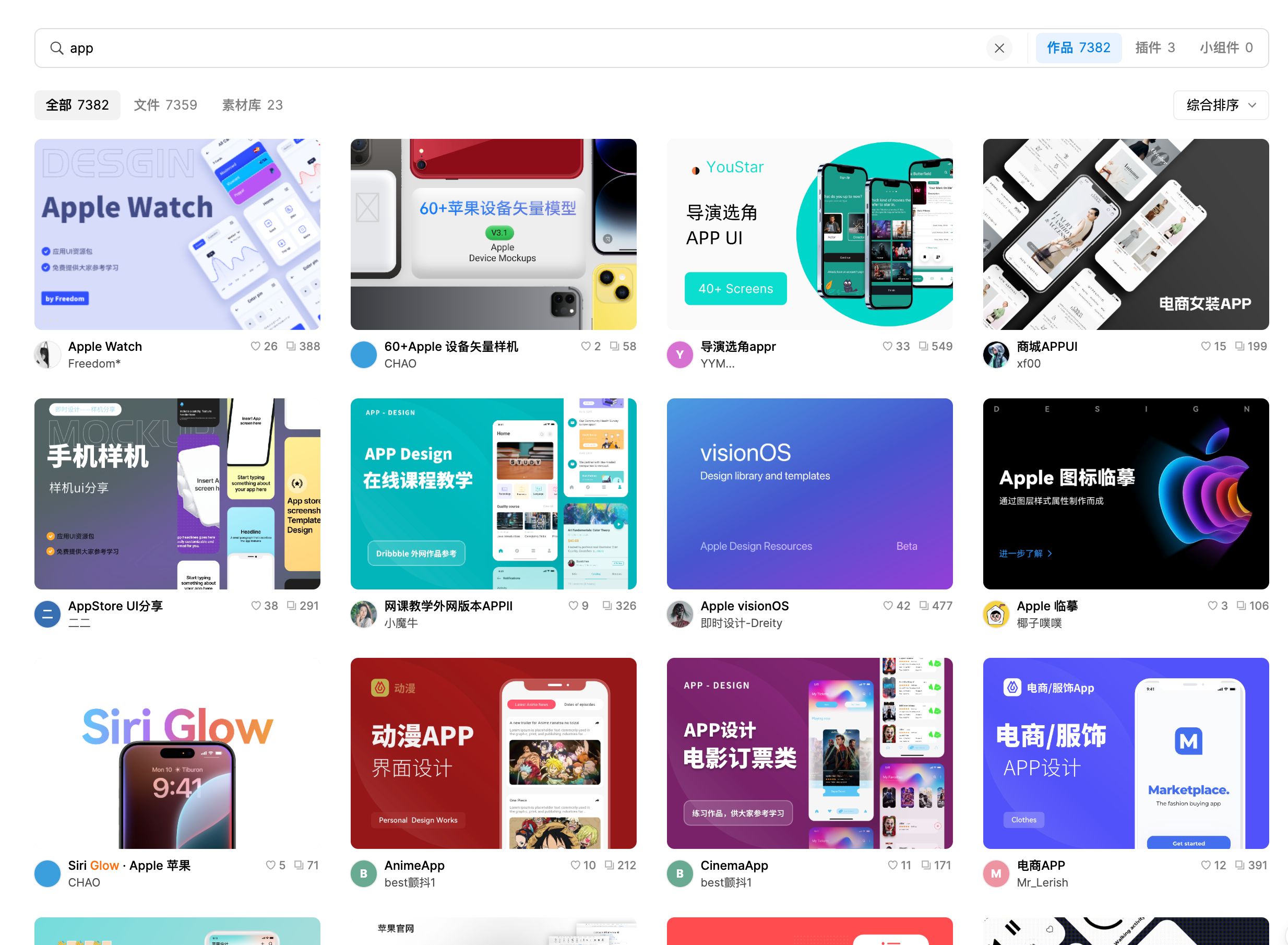Click the 'app' search input field

(515, 48)
